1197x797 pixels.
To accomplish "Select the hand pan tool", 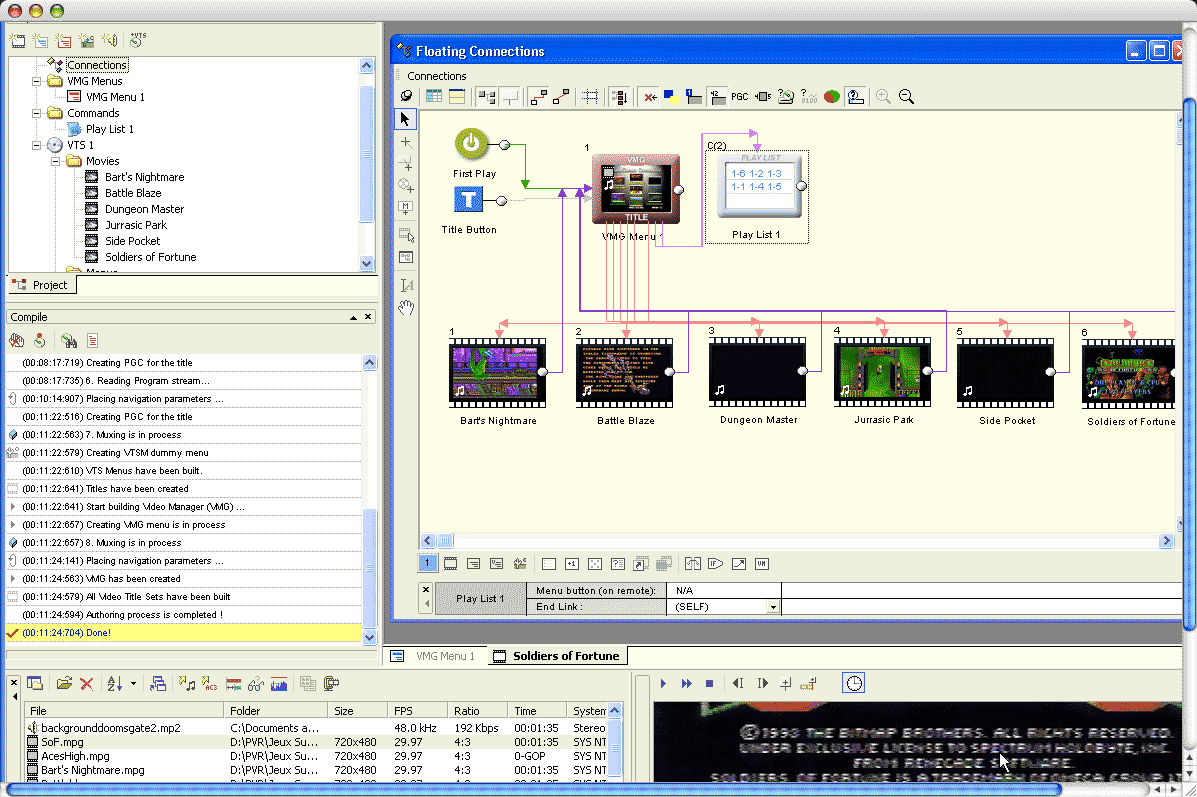I will [x=406, y=308].
